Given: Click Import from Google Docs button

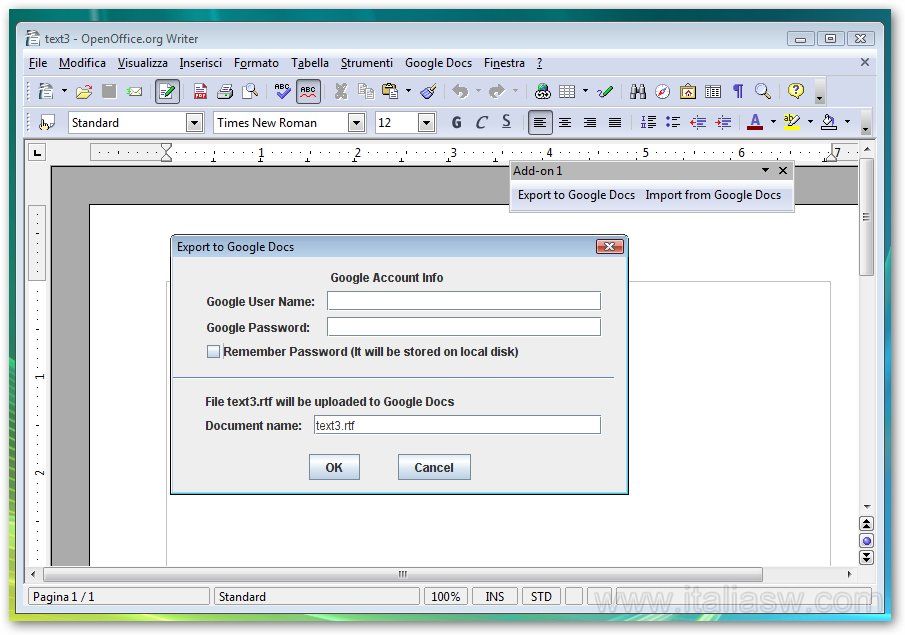Looking at the screenshot, I should [x=713, y=195].
